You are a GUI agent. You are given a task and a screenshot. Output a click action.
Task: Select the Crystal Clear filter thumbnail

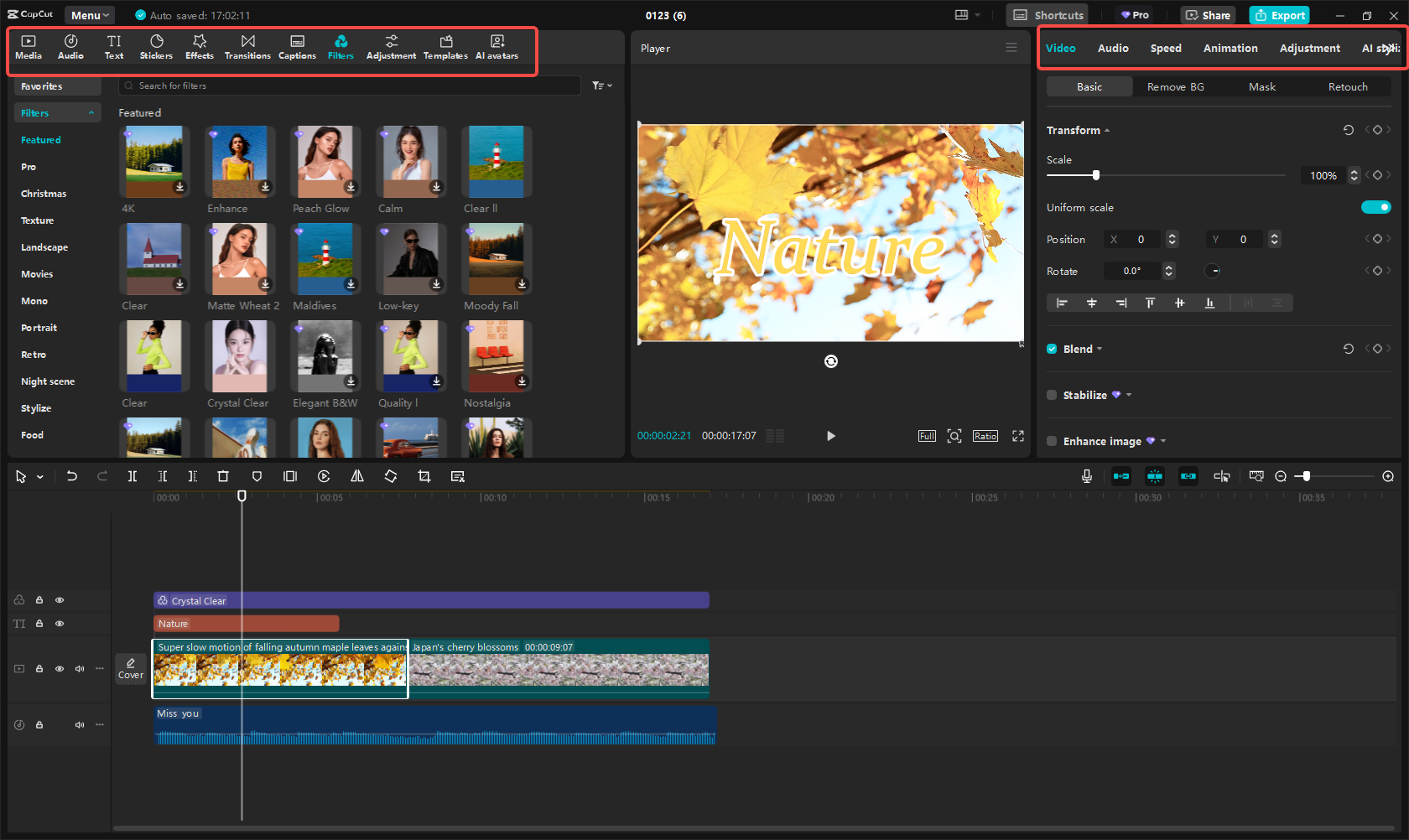[x=240, y=355]
